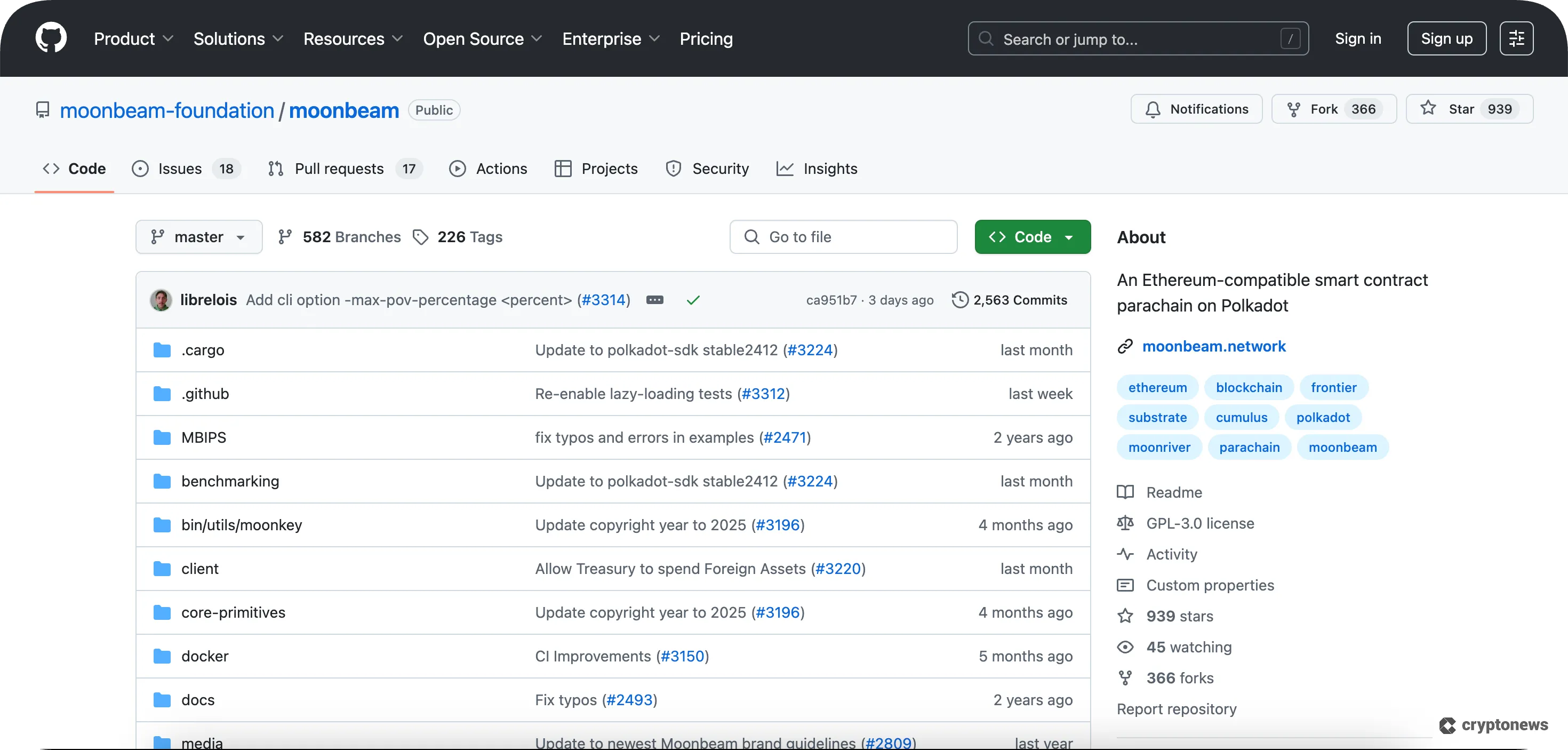This screenshot has width=1568, height=750.
Task: Click the 226 Tags label icon
Action: point(421,236)
